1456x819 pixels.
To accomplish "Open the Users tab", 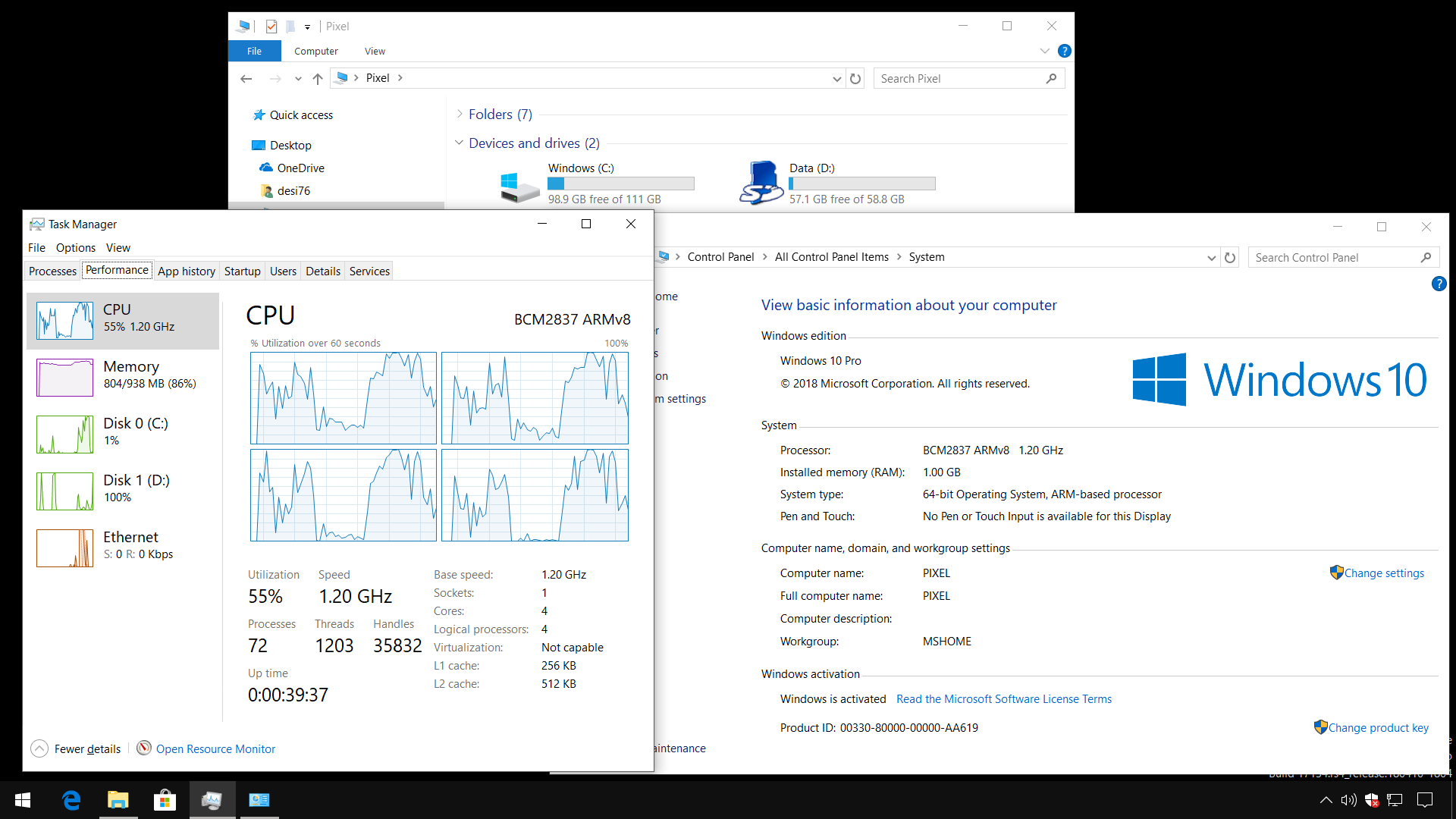I will pos(283,271).
